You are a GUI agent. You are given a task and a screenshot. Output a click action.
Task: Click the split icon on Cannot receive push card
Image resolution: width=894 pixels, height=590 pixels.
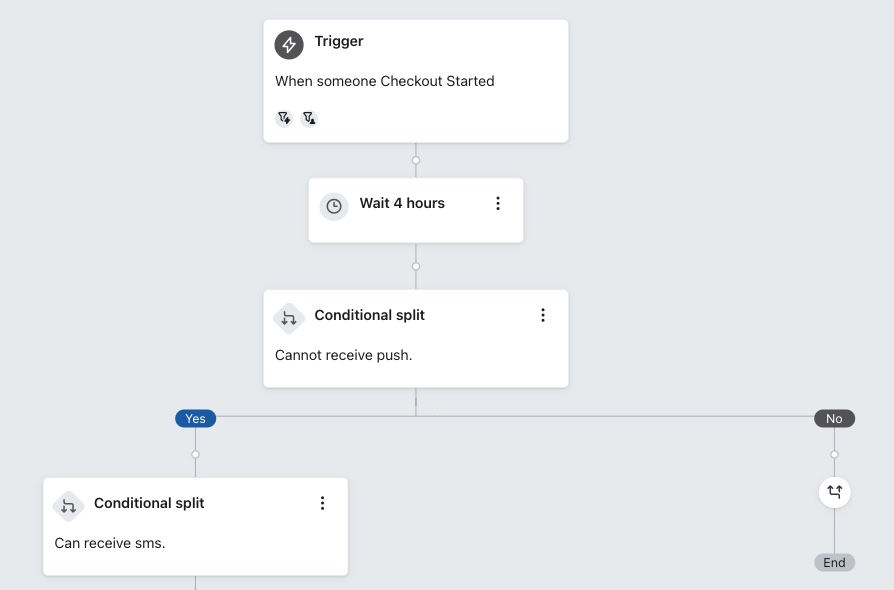click(289, 316)
